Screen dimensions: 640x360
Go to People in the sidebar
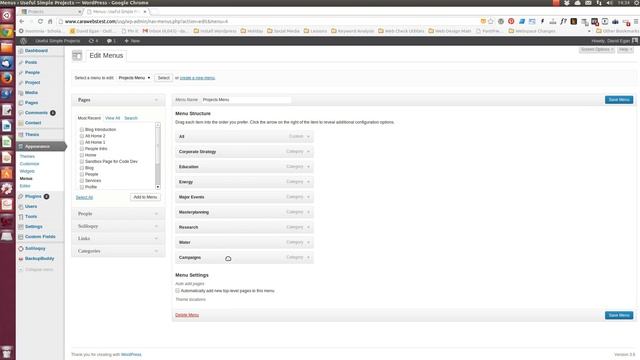[x=32, y=73]
